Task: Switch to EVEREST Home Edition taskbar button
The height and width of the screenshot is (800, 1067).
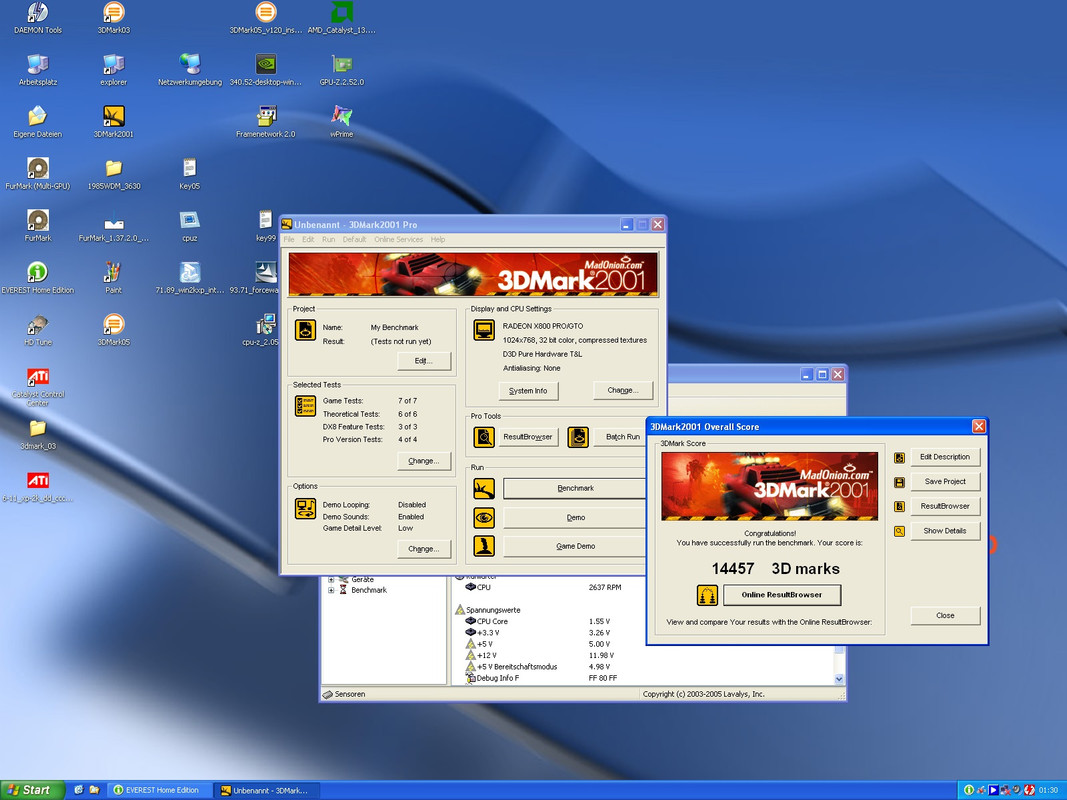Action: tap(159, 790)
